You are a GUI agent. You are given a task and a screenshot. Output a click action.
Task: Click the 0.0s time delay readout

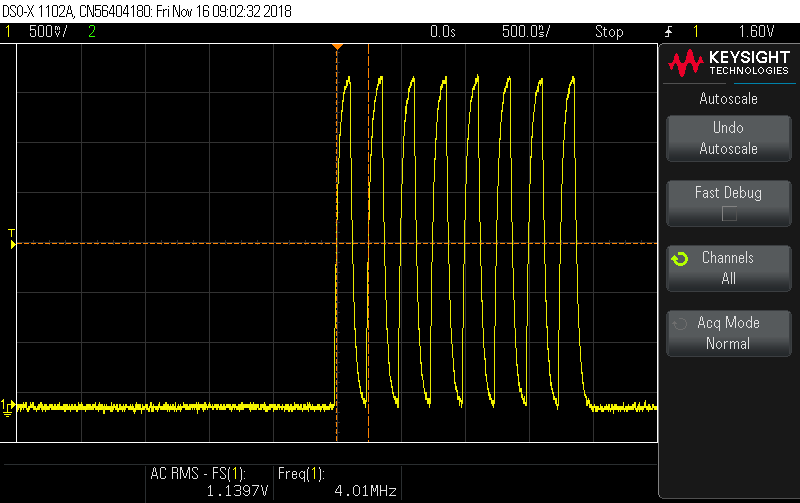pyautogui.click(x=442, y=32)
